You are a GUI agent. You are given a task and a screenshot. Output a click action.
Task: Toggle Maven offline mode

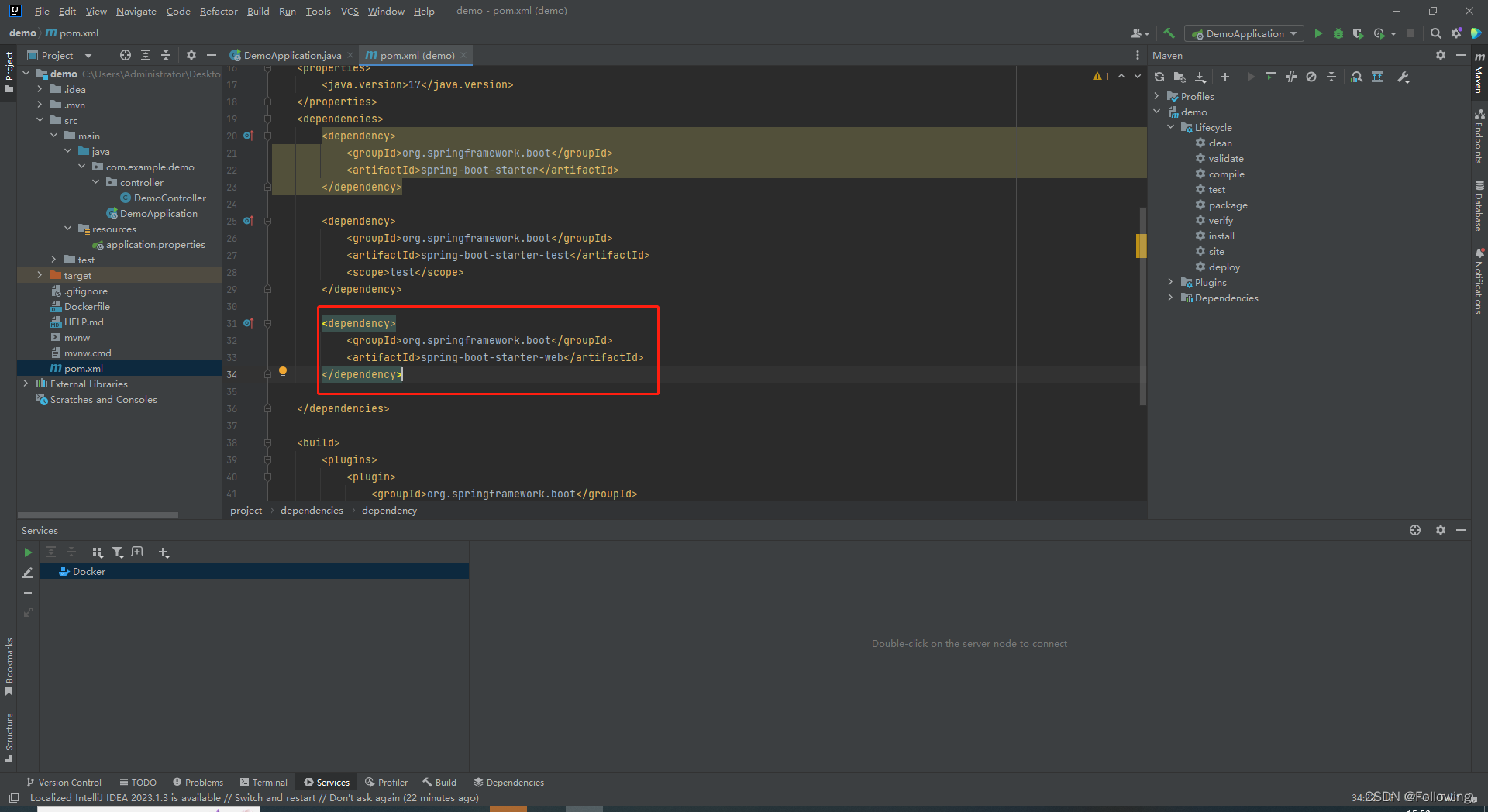pyautogui.click(x=1291, y=77)
